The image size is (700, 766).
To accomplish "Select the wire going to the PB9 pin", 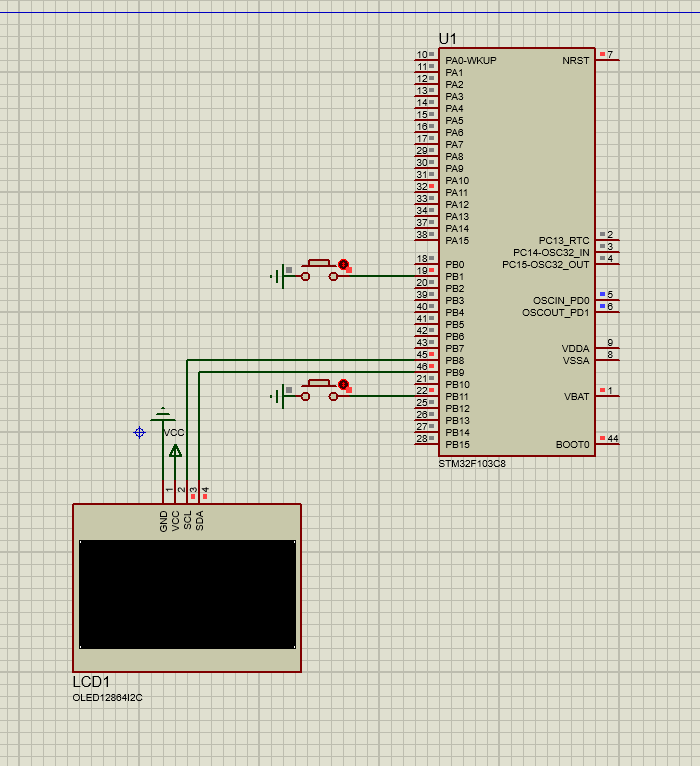I will tap(307, 372).
